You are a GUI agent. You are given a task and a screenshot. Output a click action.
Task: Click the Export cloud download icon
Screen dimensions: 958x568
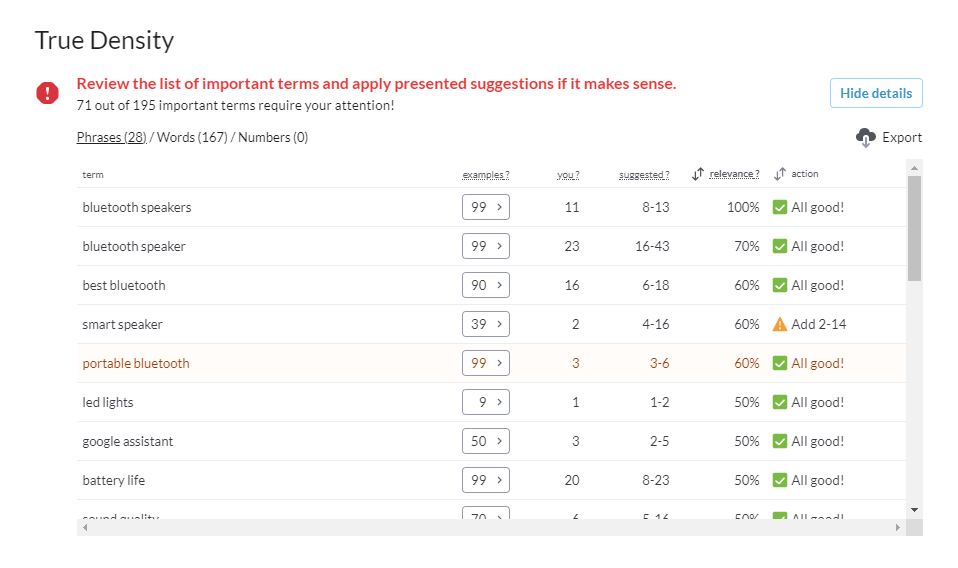coord(866,137)
